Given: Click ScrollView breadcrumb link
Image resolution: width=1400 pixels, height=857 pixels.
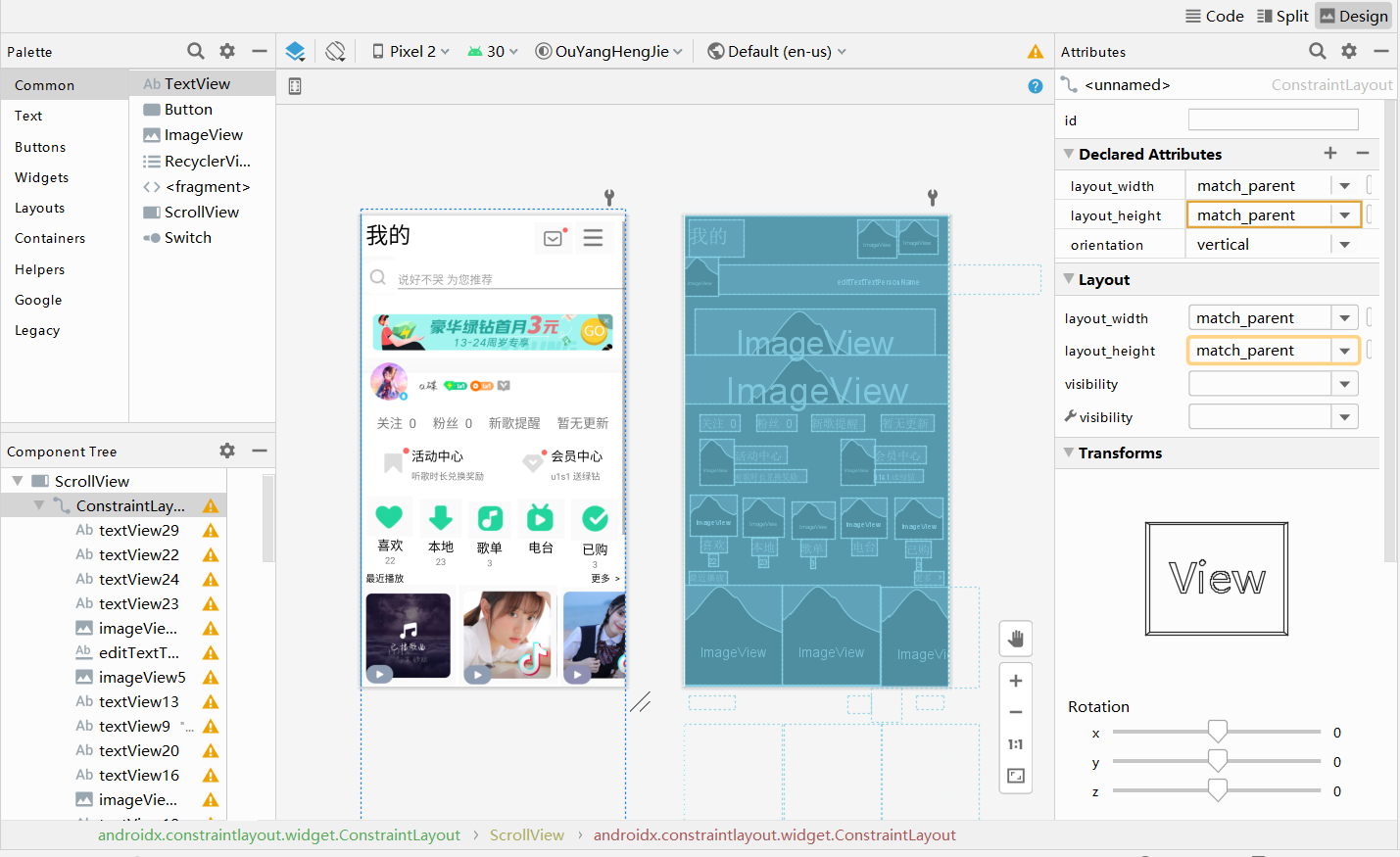Looking at the screenshot, I should 527,835.
